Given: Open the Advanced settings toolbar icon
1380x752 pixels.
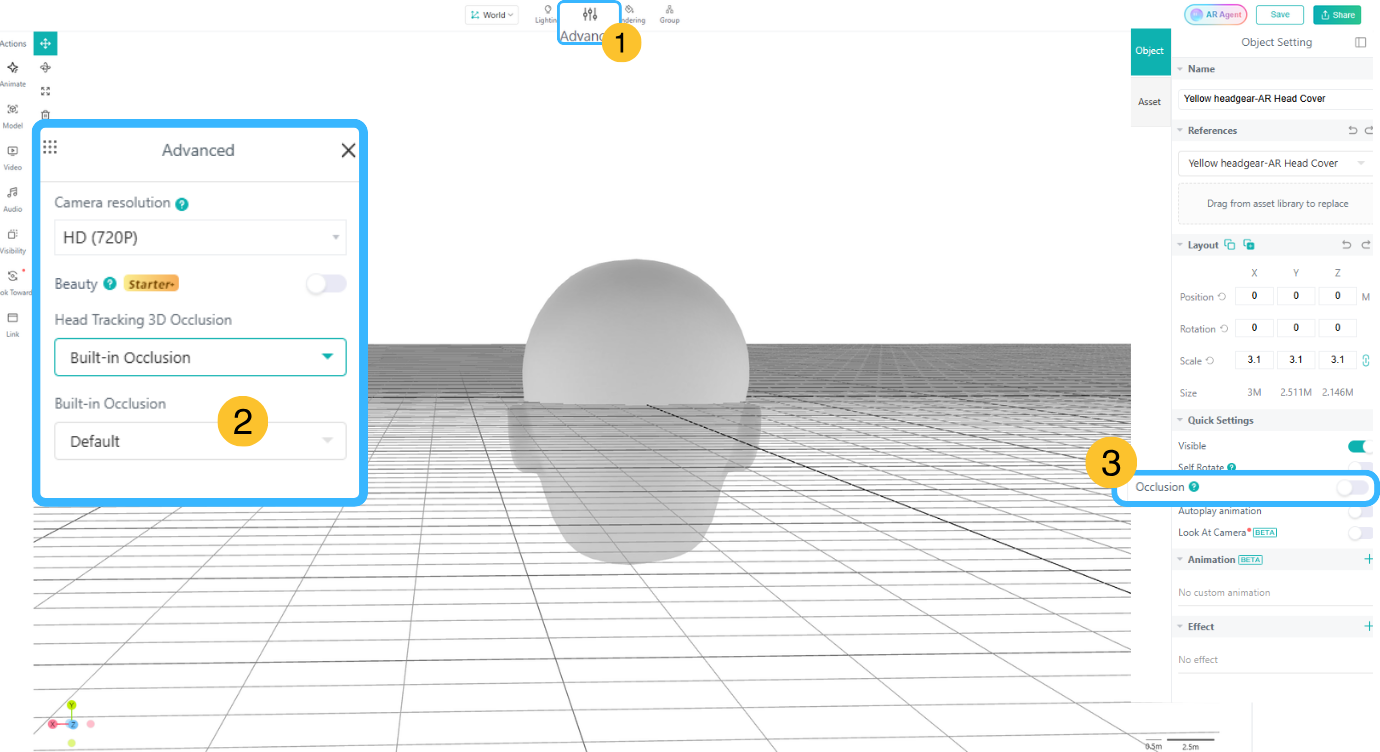Looking at the screenshot, I should (x=590, y=14).
